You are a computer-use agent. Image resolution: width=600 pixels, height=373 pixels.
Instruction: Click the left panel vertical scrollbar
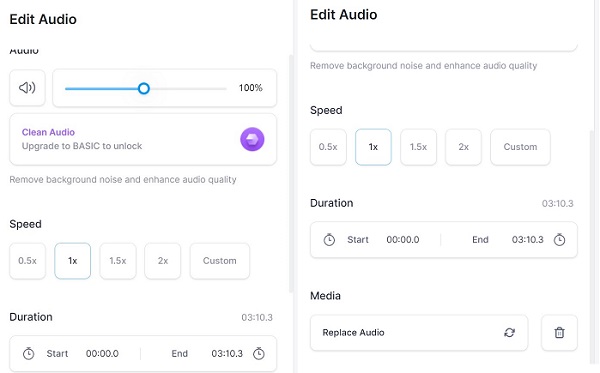pyautogui.click(x=290, y=174)
